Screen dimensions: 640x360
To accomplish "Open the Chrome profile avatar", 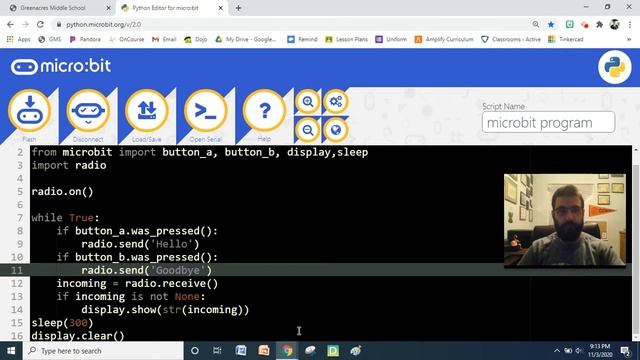I will coord(615,24).
